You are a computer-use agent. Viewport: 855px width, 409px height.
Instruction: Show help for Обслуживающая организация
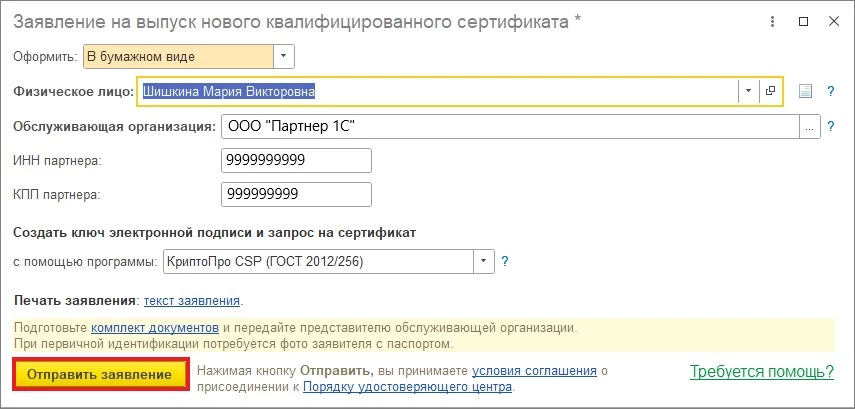pos(830,127)
